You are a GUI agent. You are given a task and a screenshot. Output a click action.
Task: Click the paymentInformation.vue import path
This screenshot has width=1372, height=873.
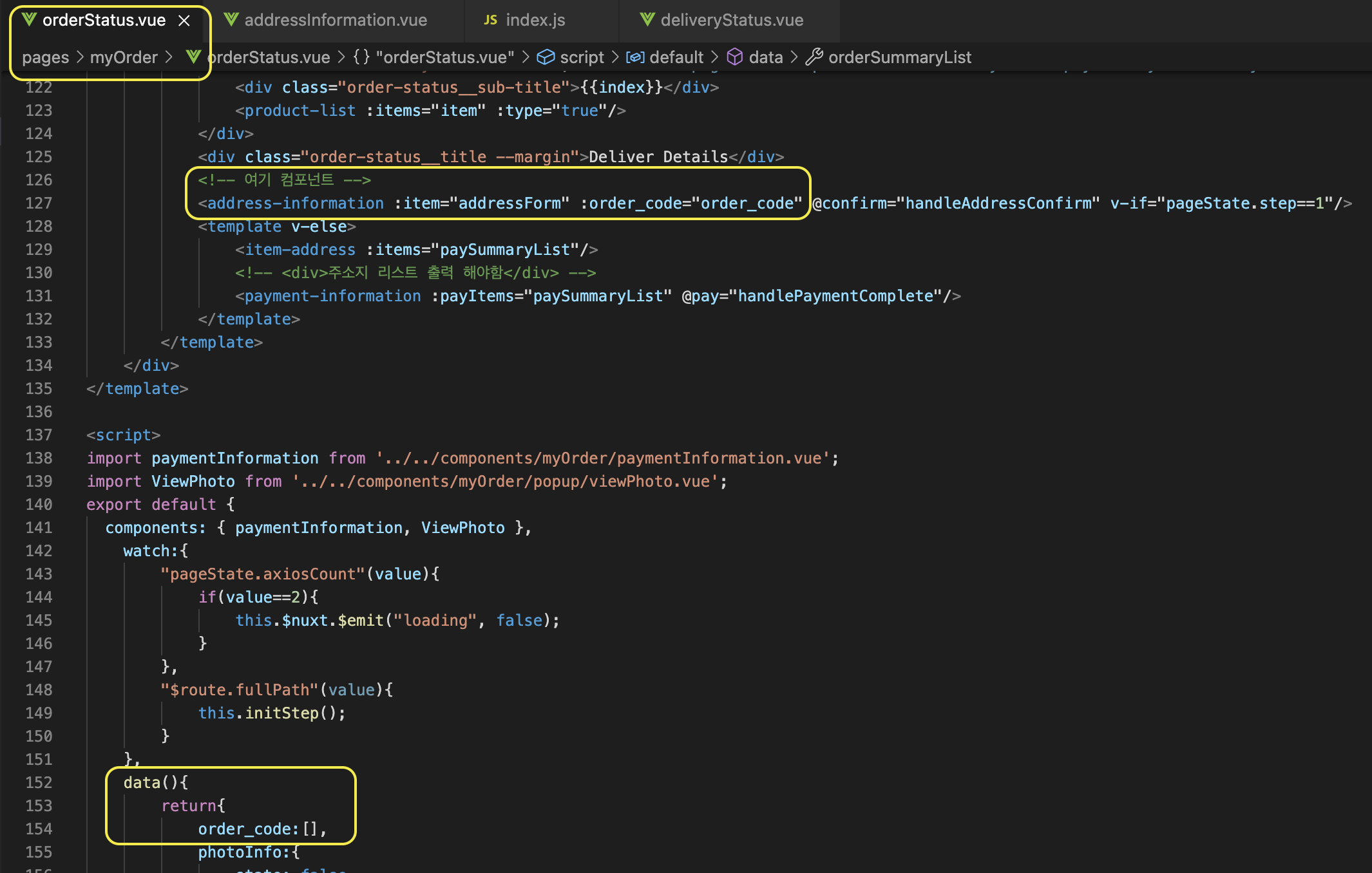603,458
